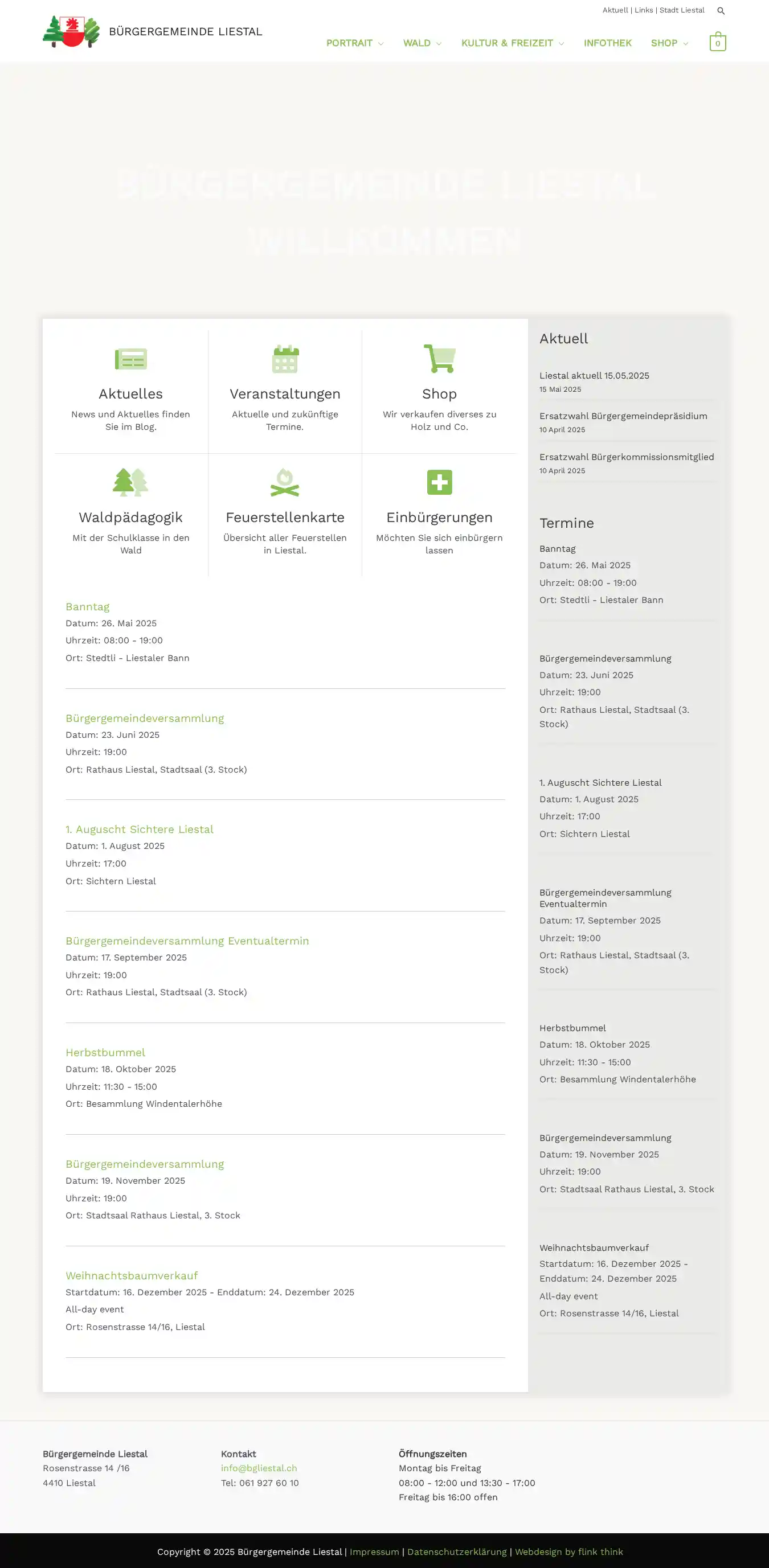Click the Bürgergemeinde Liestal logo
769x1568 pixels.
pos(71,32)
